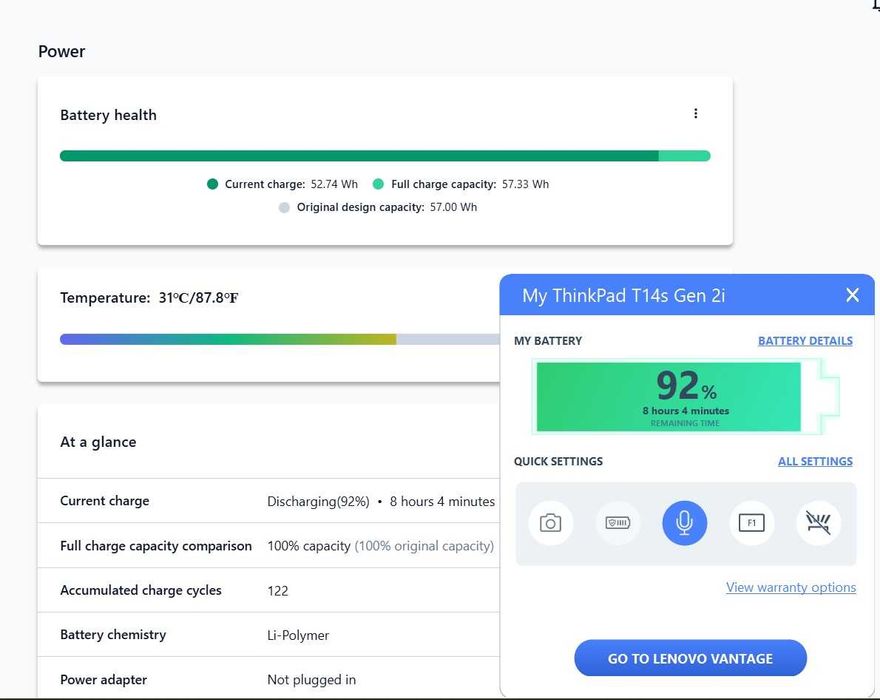
Task: Select the 57.33 Wh full charge value
Action: click(525, 184)
